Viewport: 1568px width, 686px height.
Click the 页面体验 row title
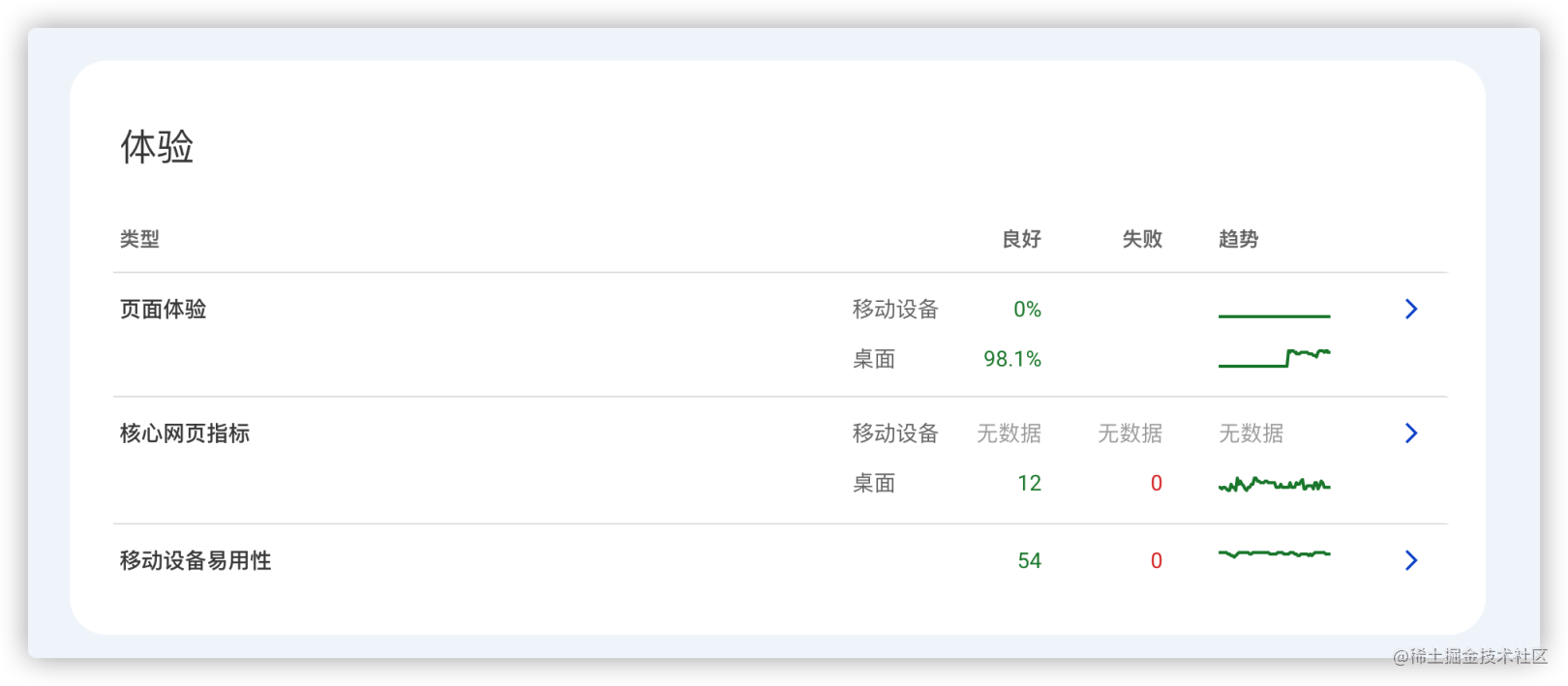(x=163, y=310)
